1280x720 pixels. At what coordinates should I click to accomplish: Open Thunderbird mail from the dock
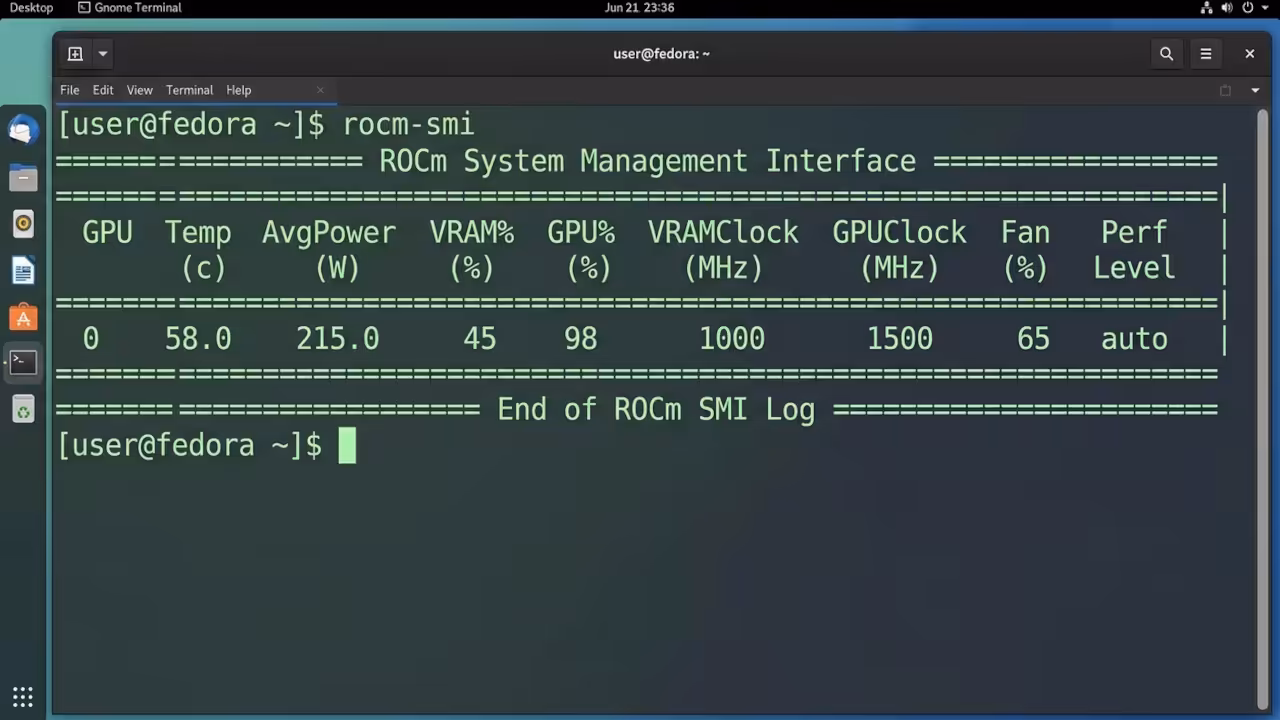click(x=23, y=130)
